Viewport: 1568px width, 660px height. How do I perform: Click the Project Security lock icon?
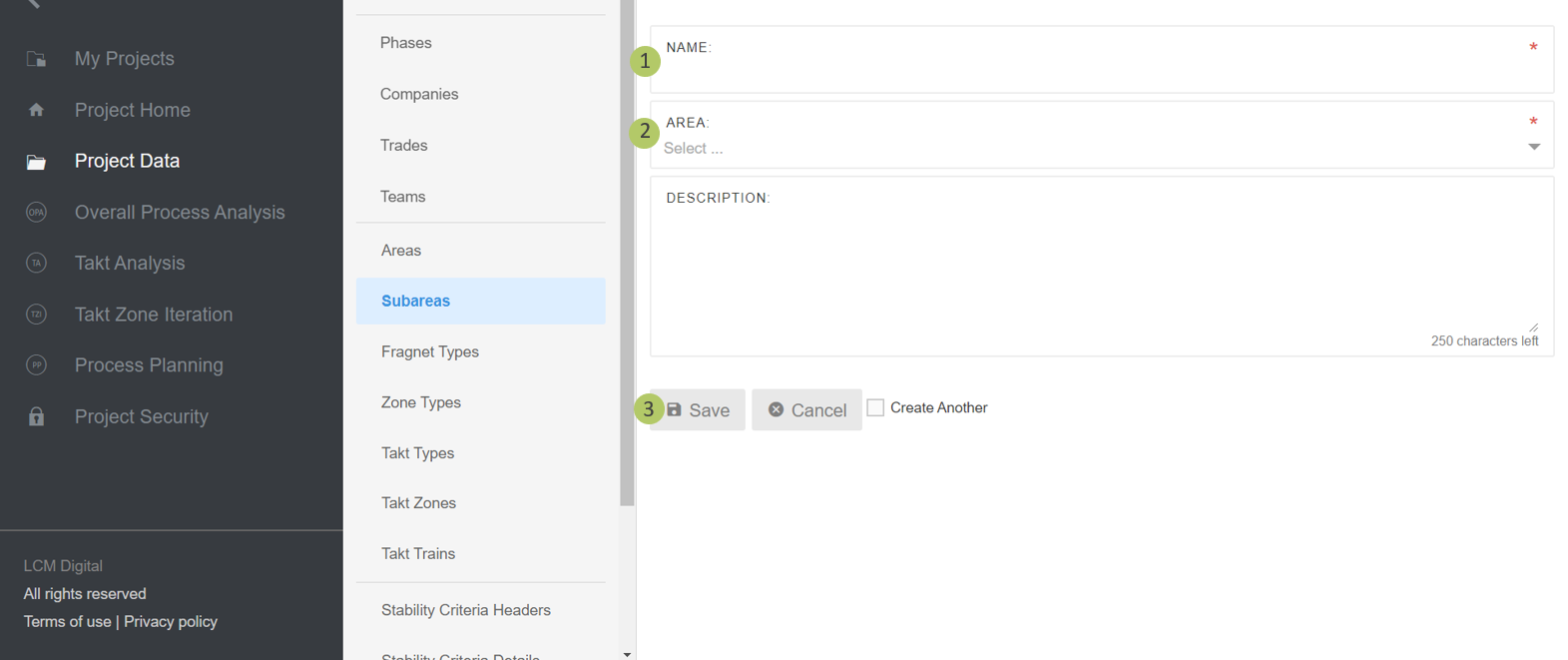36,416
